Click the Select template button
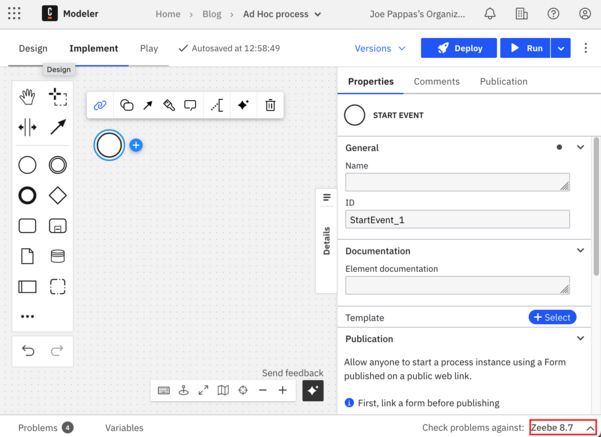 (552, 317)
